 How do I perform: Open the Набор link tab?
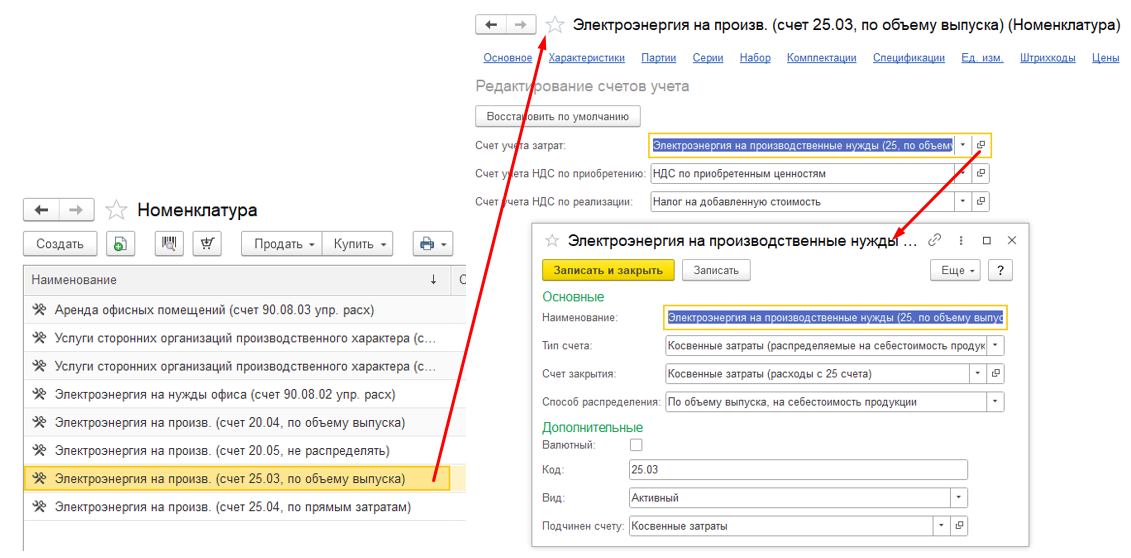pos(755,58)
